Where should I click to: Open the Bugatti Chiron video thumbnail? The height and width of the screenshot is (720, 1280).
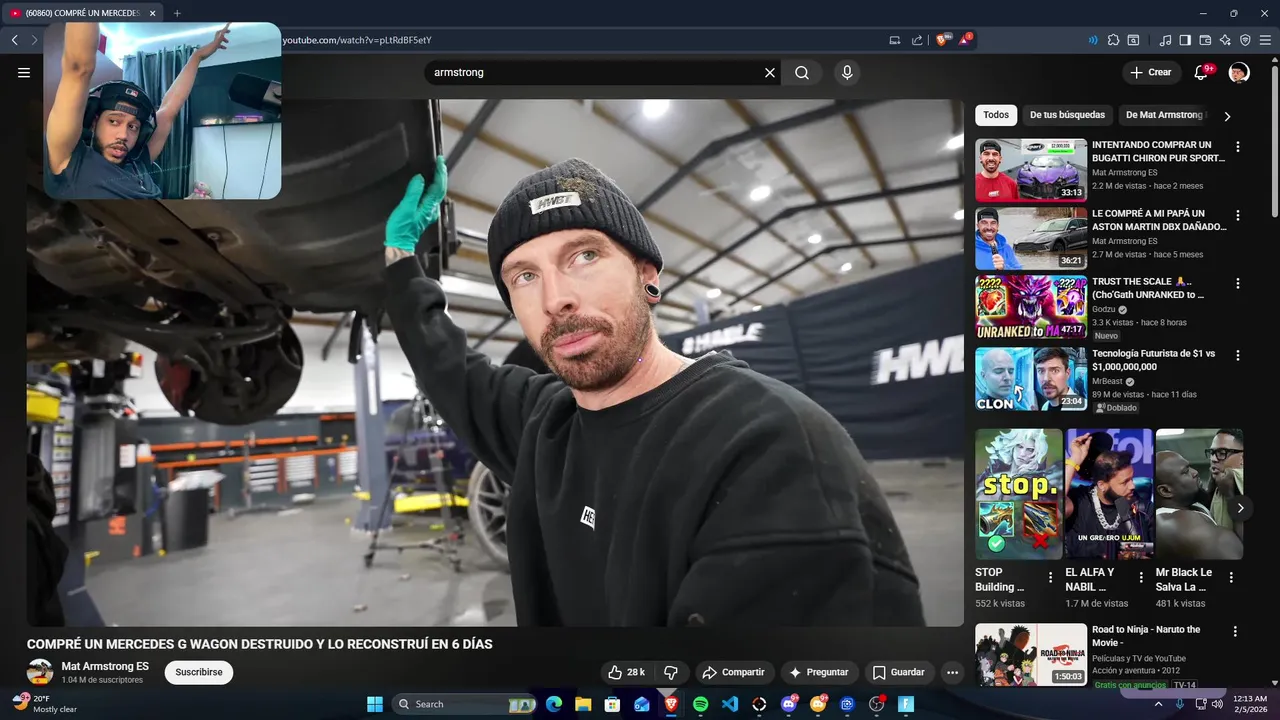click(x=1031, y=170)
